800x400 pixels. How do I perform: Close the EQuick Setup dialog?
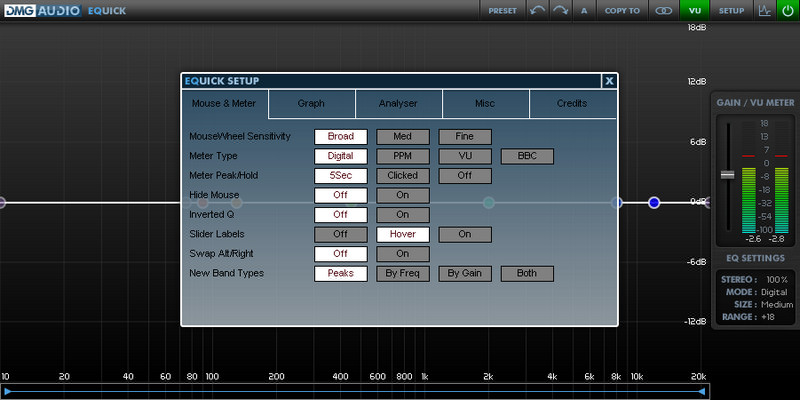point(609,81)
